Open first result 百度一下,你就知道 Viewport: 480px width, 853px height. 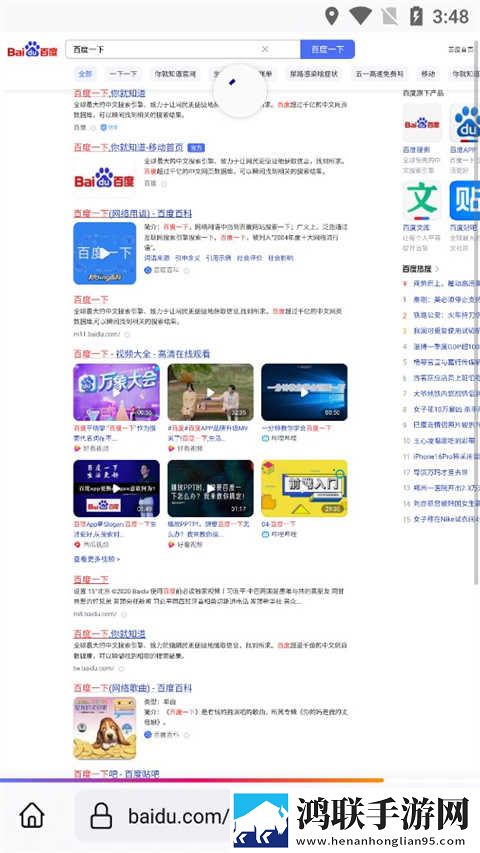coord(109,93)
